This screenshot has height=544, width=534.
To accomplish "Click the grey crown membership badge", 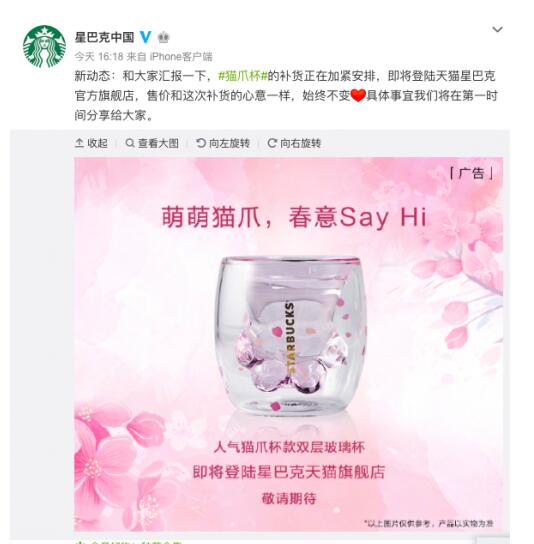I will (163, 37).
